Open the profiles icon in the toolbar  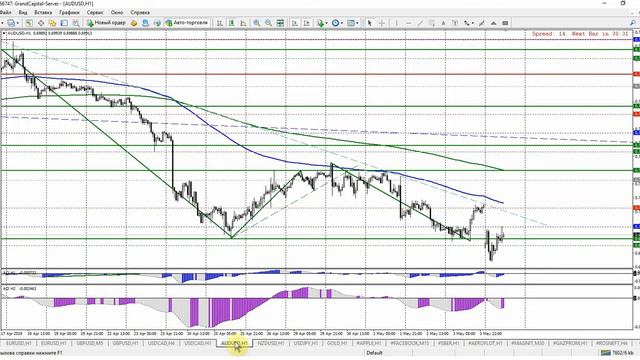pyautogui.click(x=11, y=23)
